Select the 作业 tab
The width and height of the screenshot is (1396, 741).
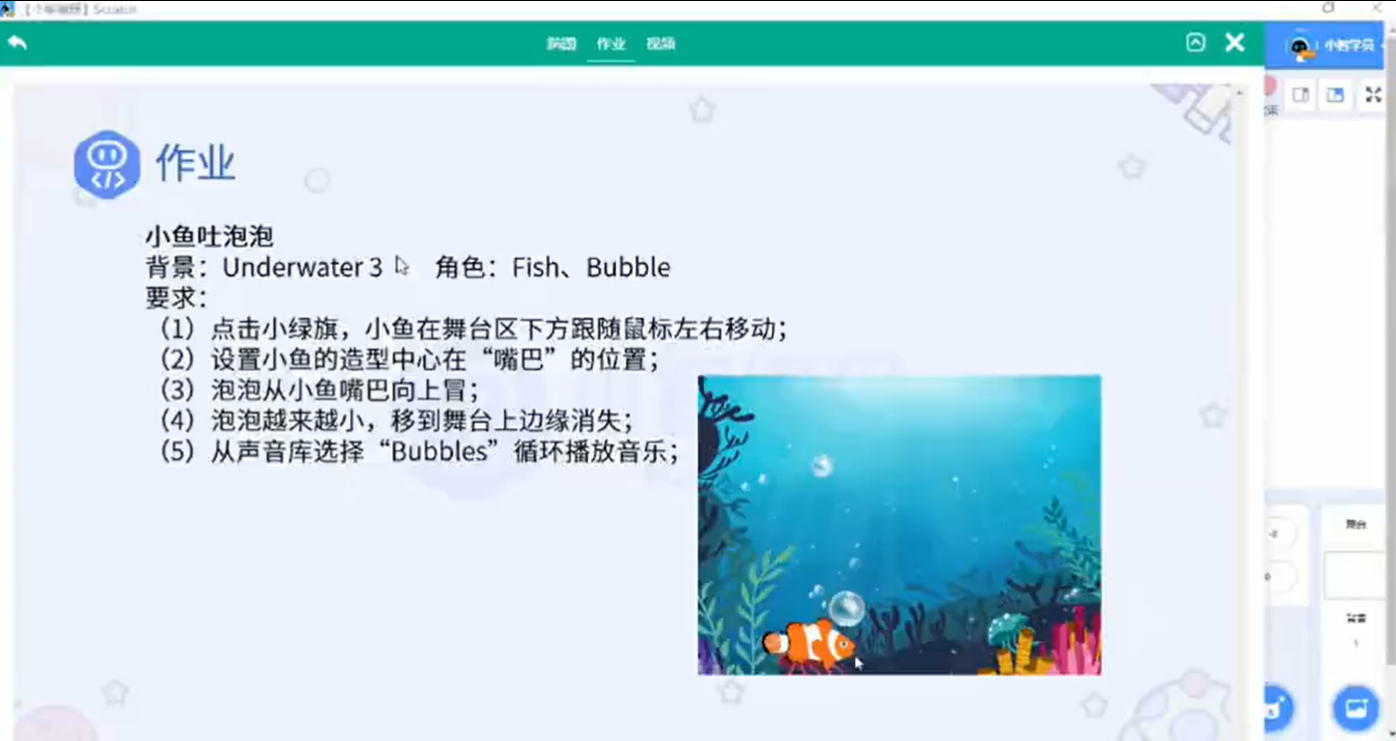611,43
